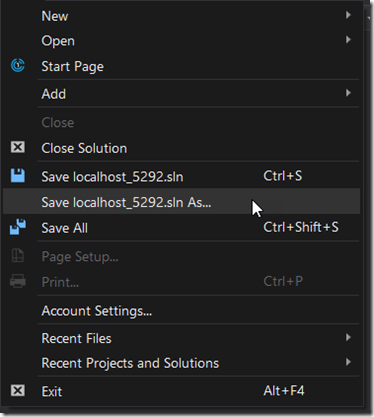Open Account Settings...
The height and width of the screenshot is (417, 374).
click(182, 310)
